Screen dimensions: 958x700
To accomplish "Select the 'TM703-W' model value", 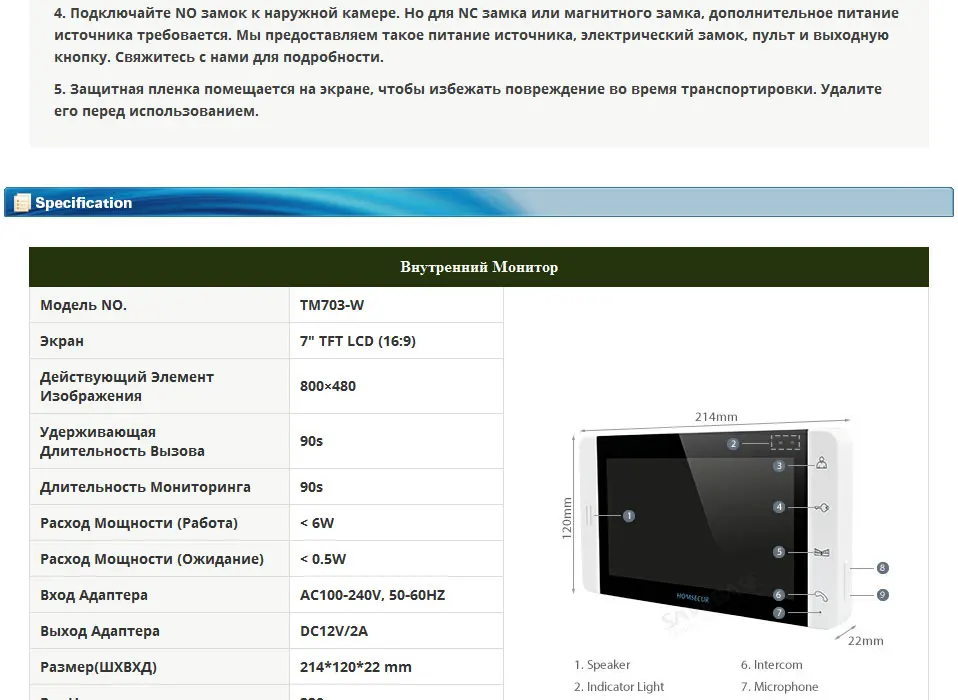I will (332, 305).
